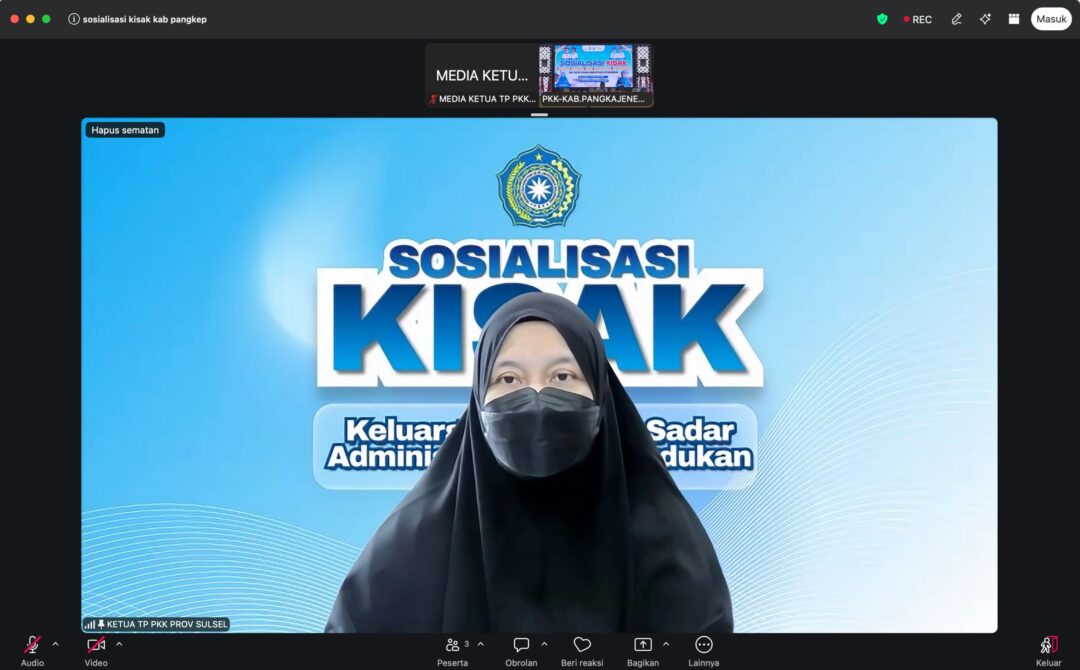Turn on the Video camera
Image resolution: width=1080 pixels, height=670 pixels.
[x=96, y=645]
